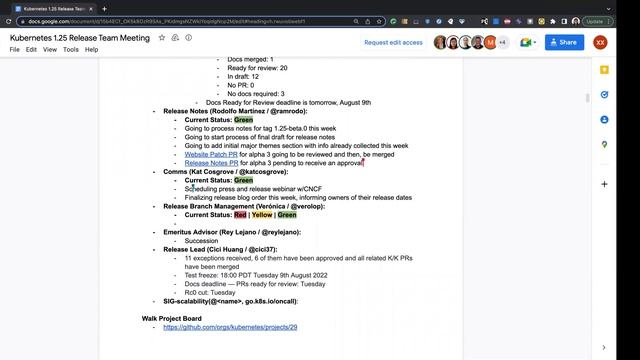The image size is (640, 360).
Task: Click the share icon in the address bar
Action: pos(368,21)
